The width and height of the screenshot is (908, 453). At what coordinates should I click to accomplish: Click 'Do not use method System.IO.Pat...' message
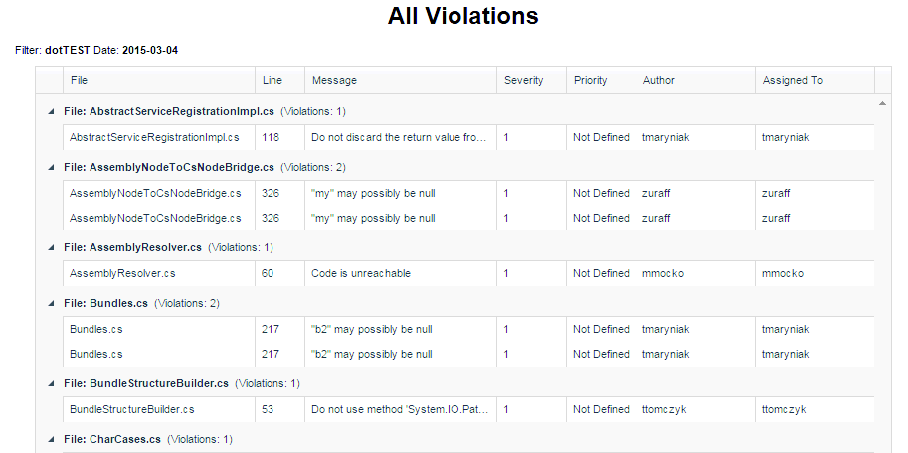(400, 410)
